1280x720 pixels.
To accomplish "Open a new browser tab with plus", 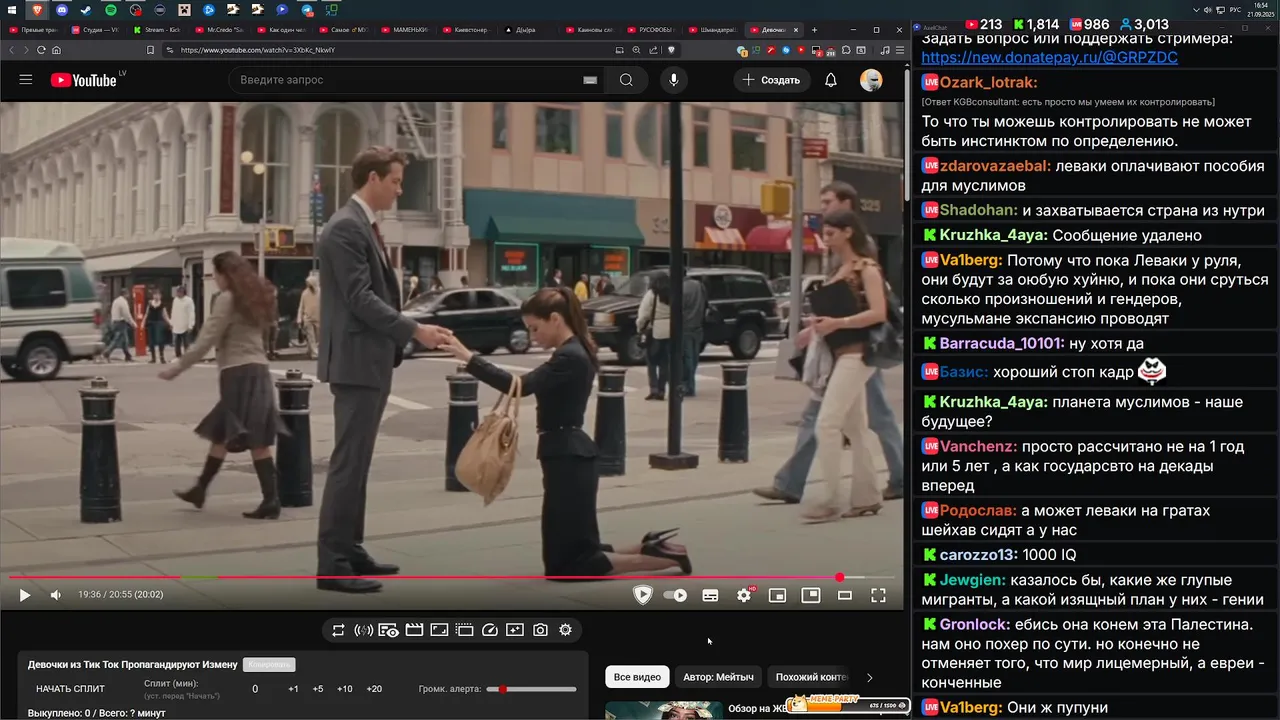I will point(814,31).
